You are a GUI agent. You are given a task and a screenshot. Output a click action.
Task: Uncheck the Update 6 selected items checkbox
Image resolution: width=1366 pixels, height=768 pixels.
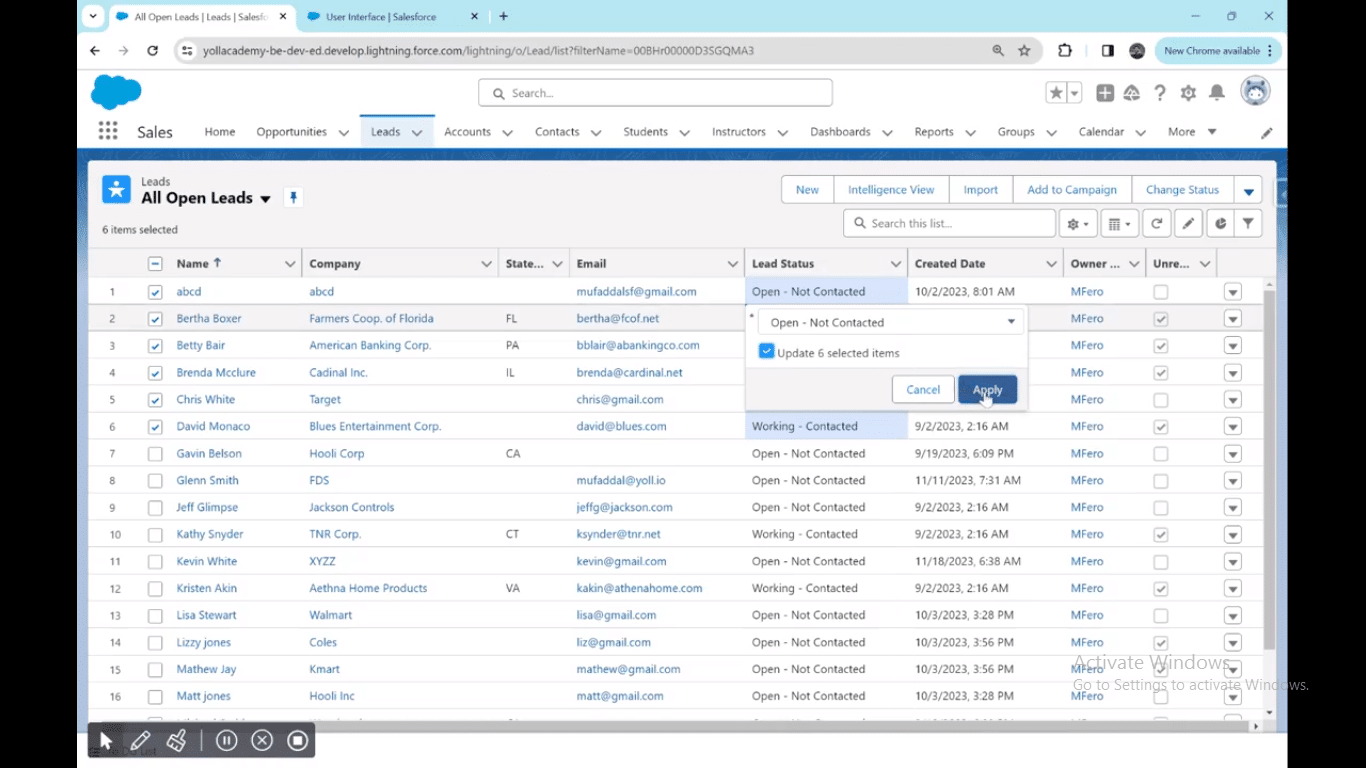click(x=767, y=352)
